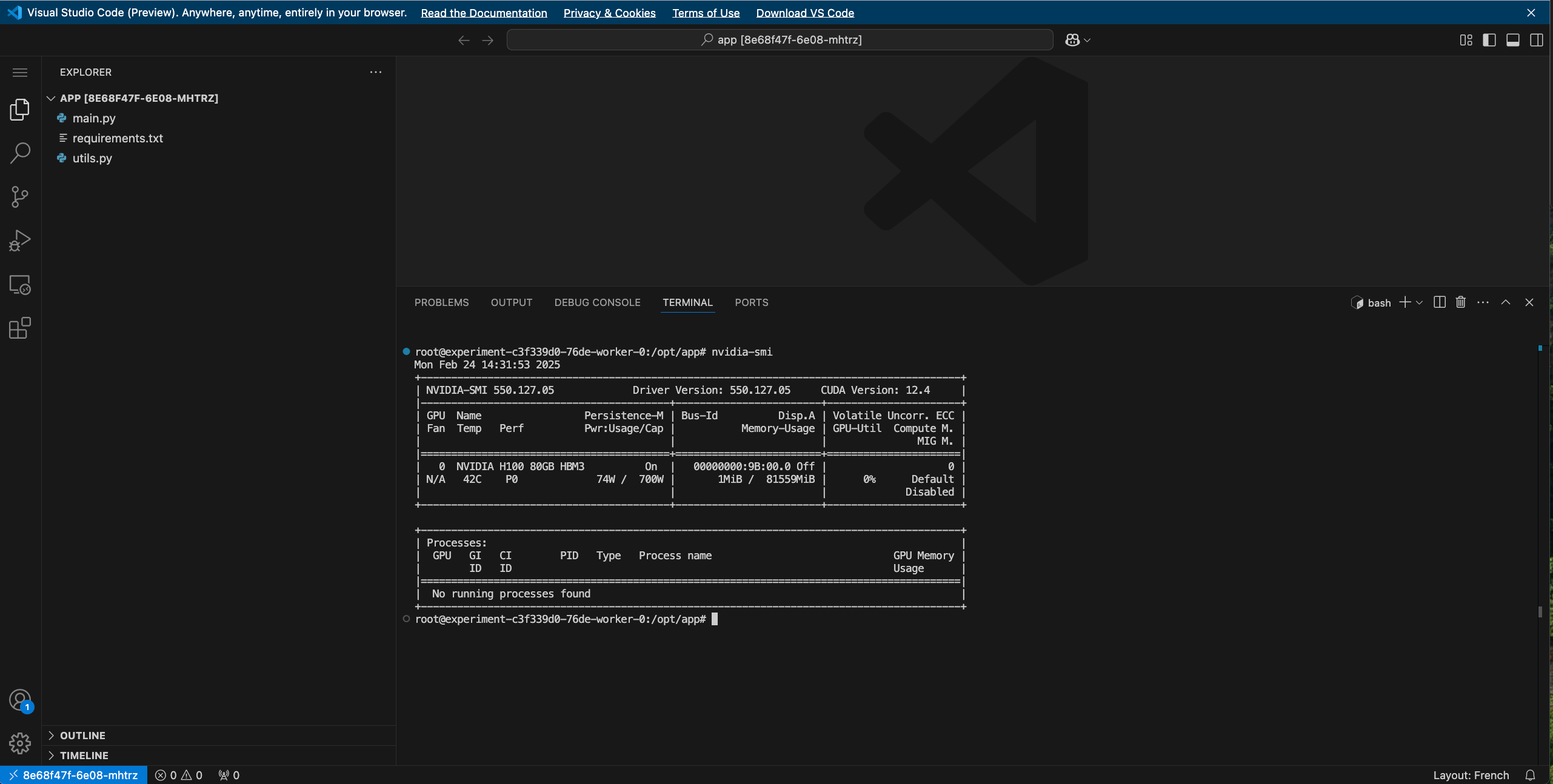Open the Run and Debug view
Image resolution: width=1553 pixels, height=784 pixels.
[20, 241]
